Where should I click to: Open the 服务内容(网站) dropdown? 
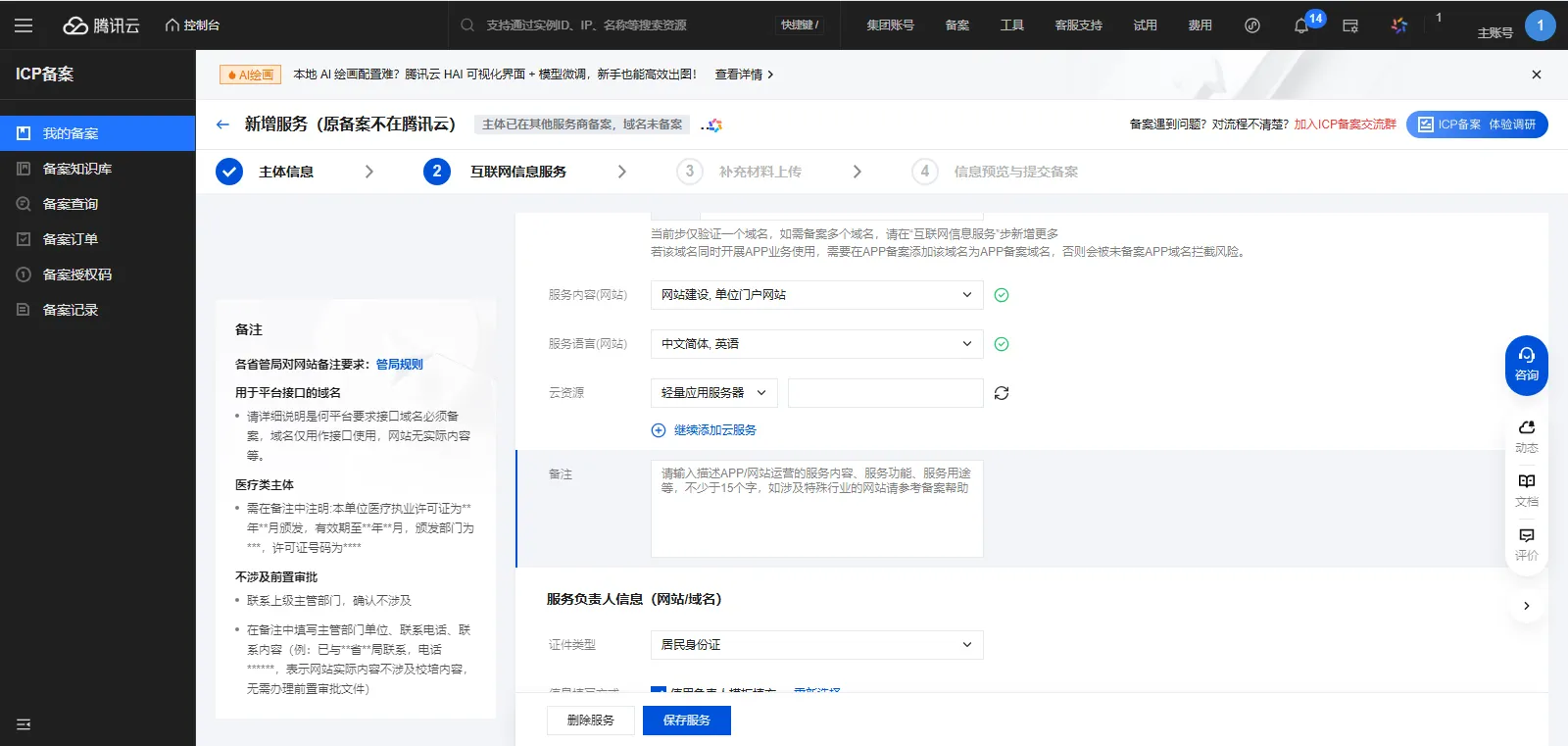point(816,295)
